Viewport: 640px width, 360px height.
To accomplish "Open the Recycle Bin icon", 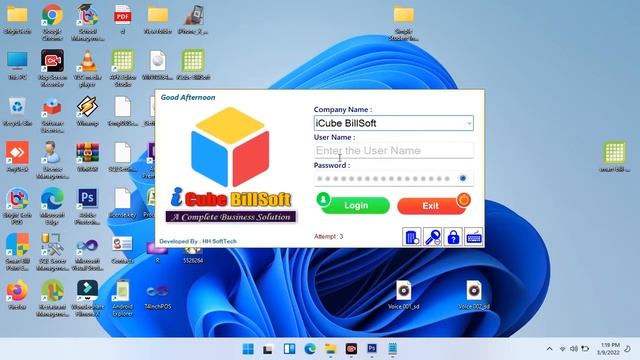I will [17, 111].
